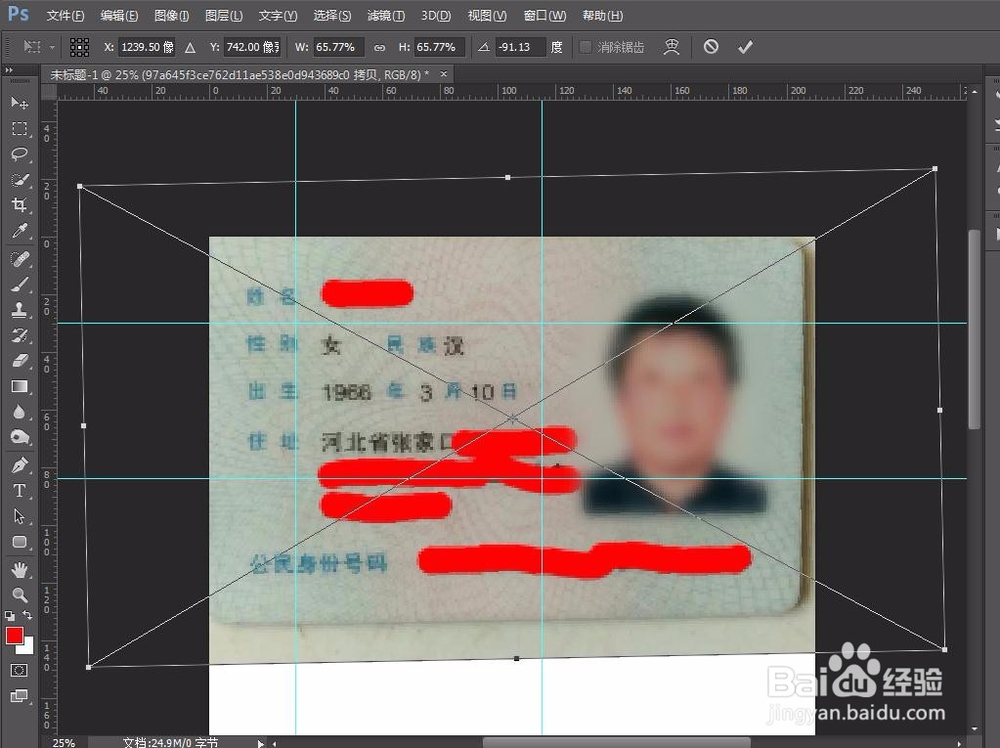Screen dimensions: 1000x748
Task: Click the white background color swatch
Action: 27,647
